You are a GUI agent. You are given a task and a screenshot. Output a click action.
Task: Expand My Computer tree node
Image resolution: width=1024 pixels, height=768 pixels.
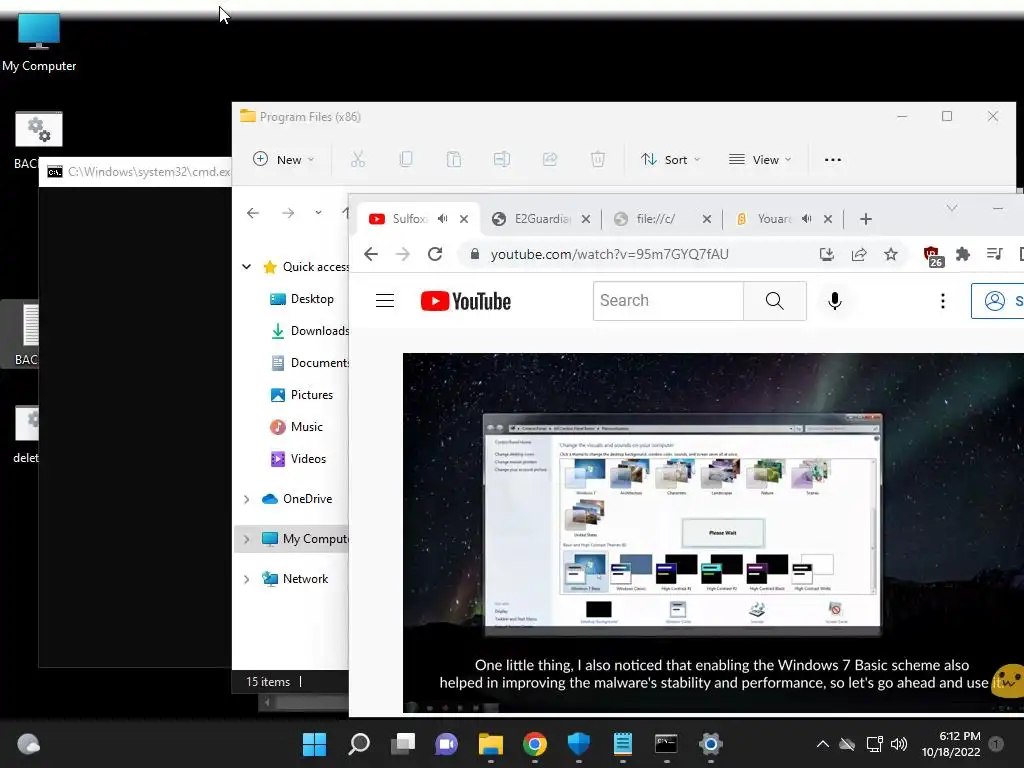(246, 539)
